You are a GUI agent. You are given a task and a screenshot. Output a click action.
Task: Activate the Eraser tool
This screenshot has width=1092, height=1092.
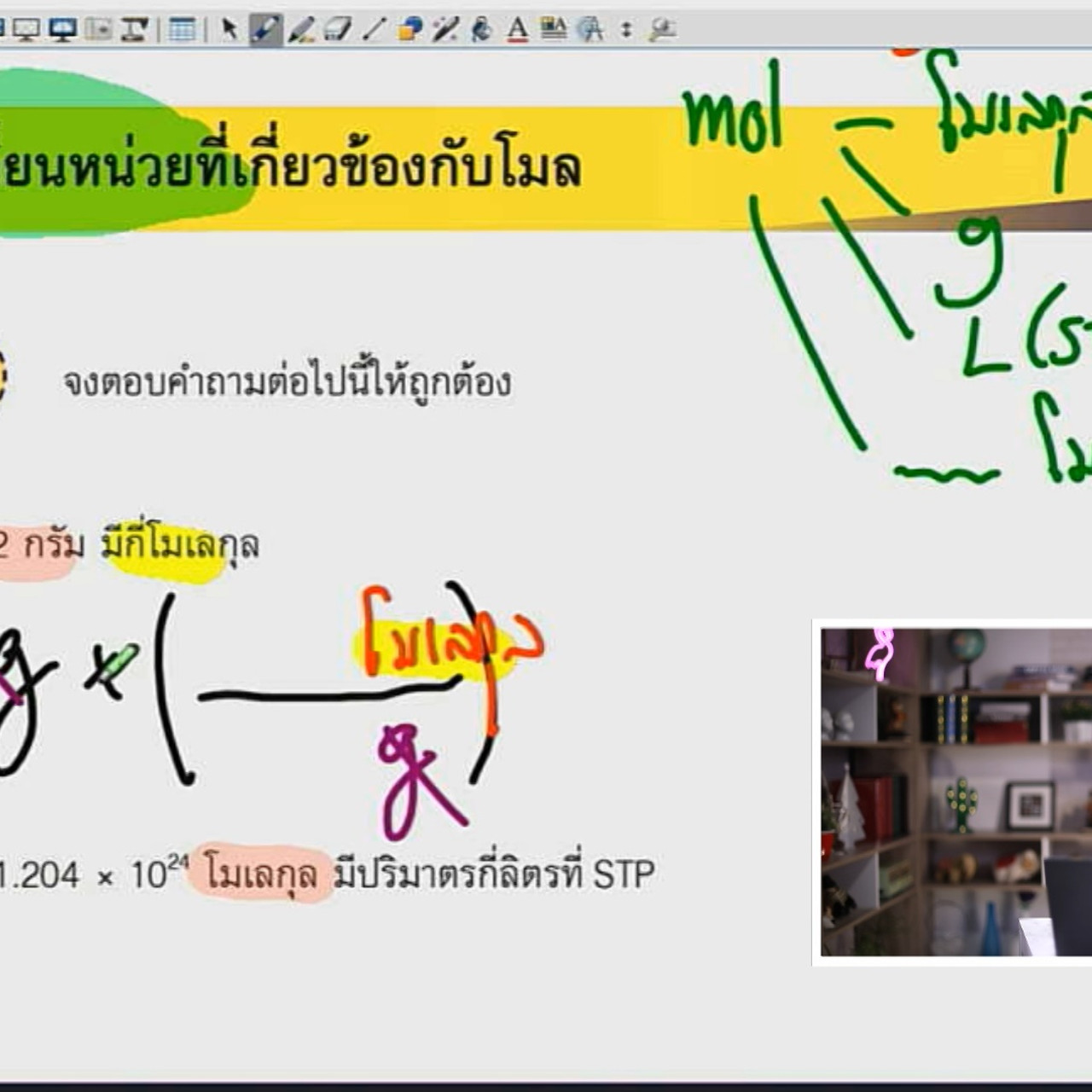(x=337, y=30)
